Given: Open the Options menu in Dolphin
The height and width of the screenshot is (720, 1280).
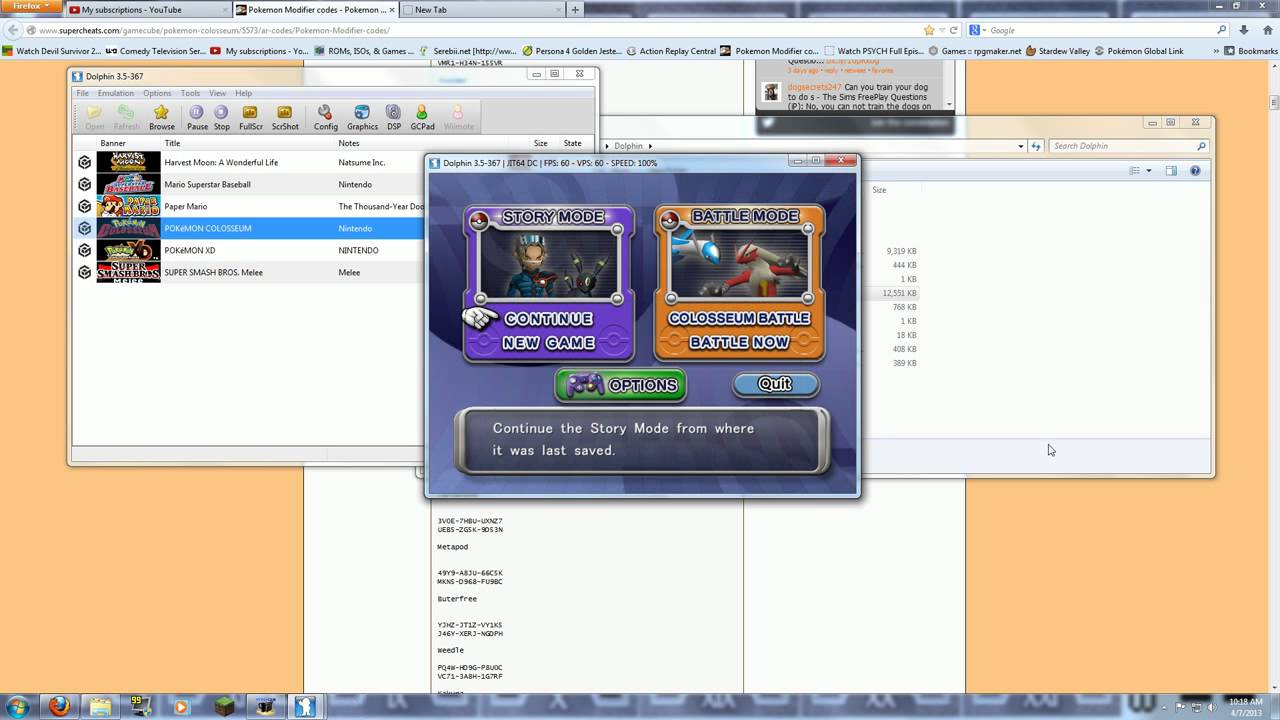Looking at the screenshot, I should (x=157, y=93).
